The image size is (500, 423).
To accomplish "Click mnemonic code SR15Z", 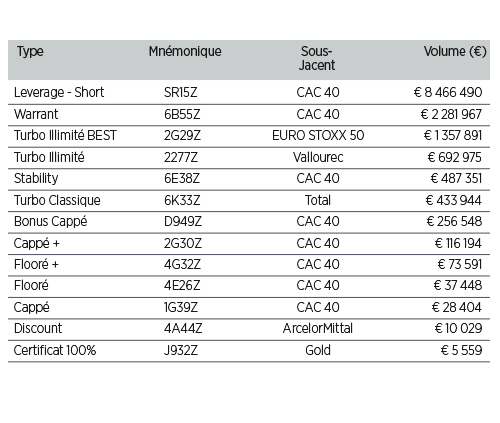I will pyautogui.click(x=181, y=92).
